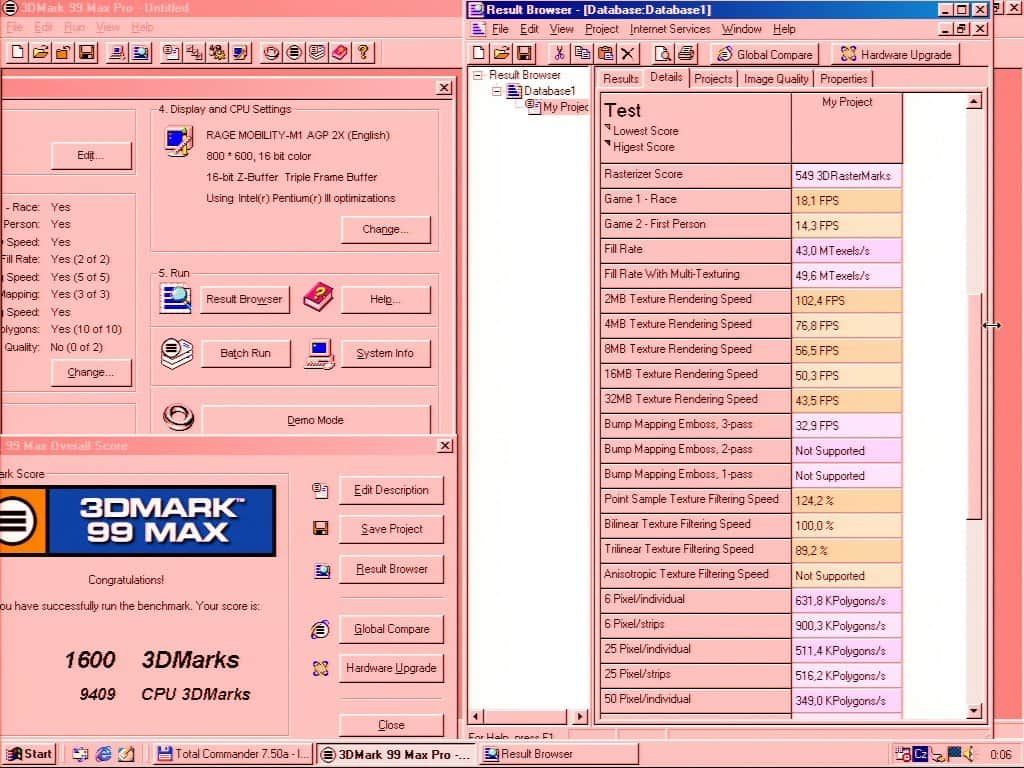Click Batch Run button
The height and width of the screenshot is (768, 1024).
(246, 353)
